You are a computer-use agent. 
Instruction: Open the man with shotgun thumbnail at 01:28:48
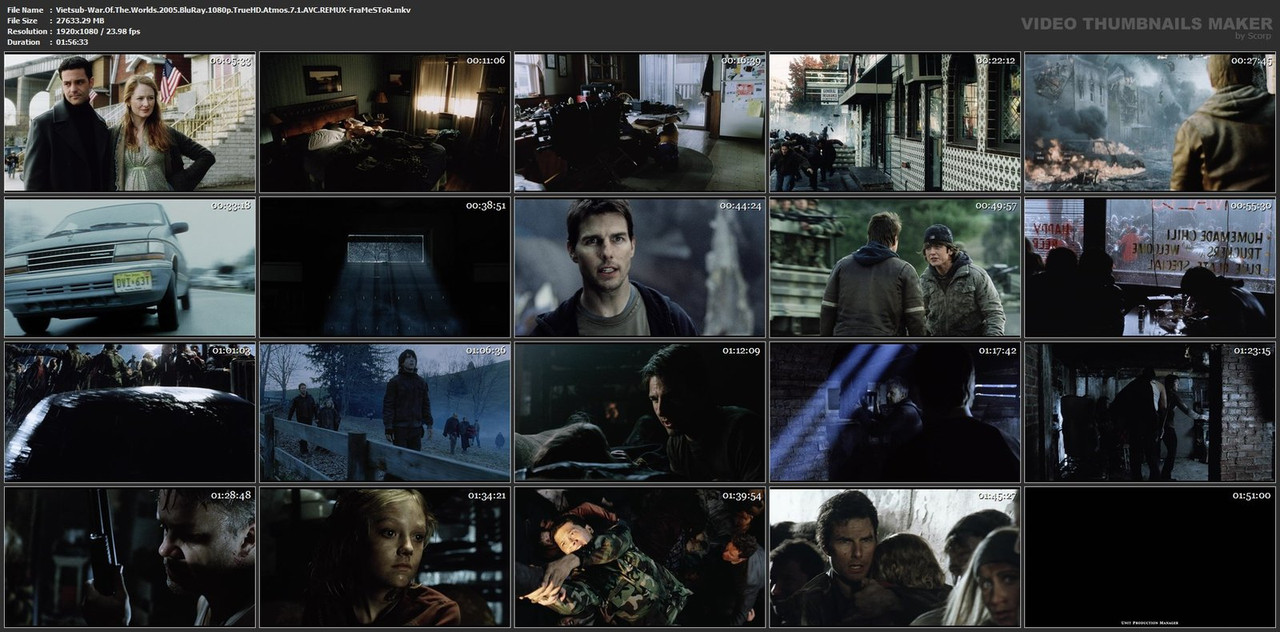click(130, 557)
